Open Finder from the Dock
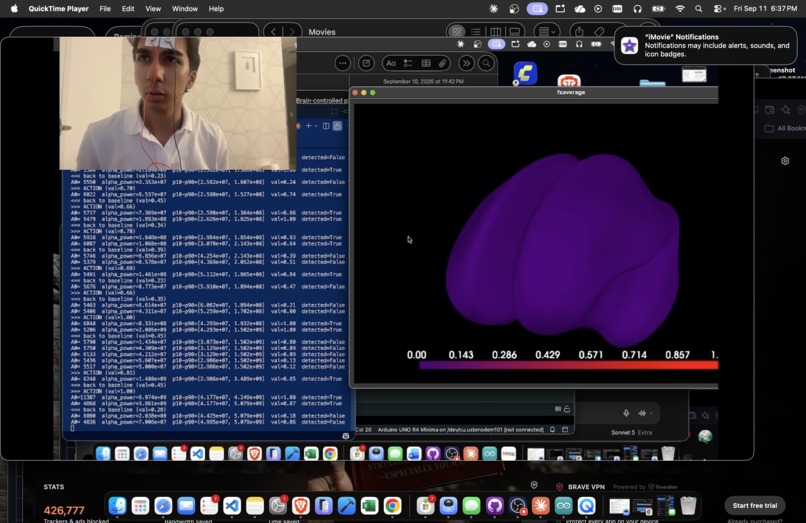The width and height of the screenshot is (806, 523). (x=117, y=506)
